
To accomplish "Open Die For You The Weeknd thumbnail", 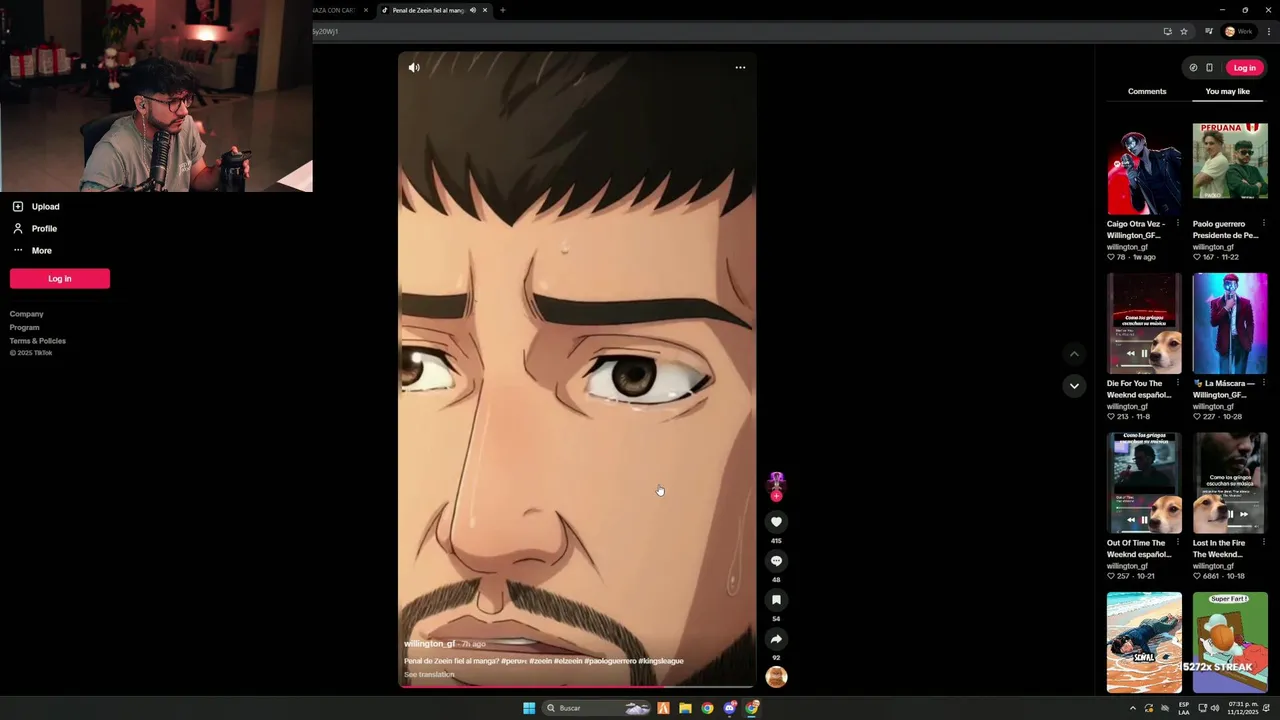I will [x=1144, y=323].
